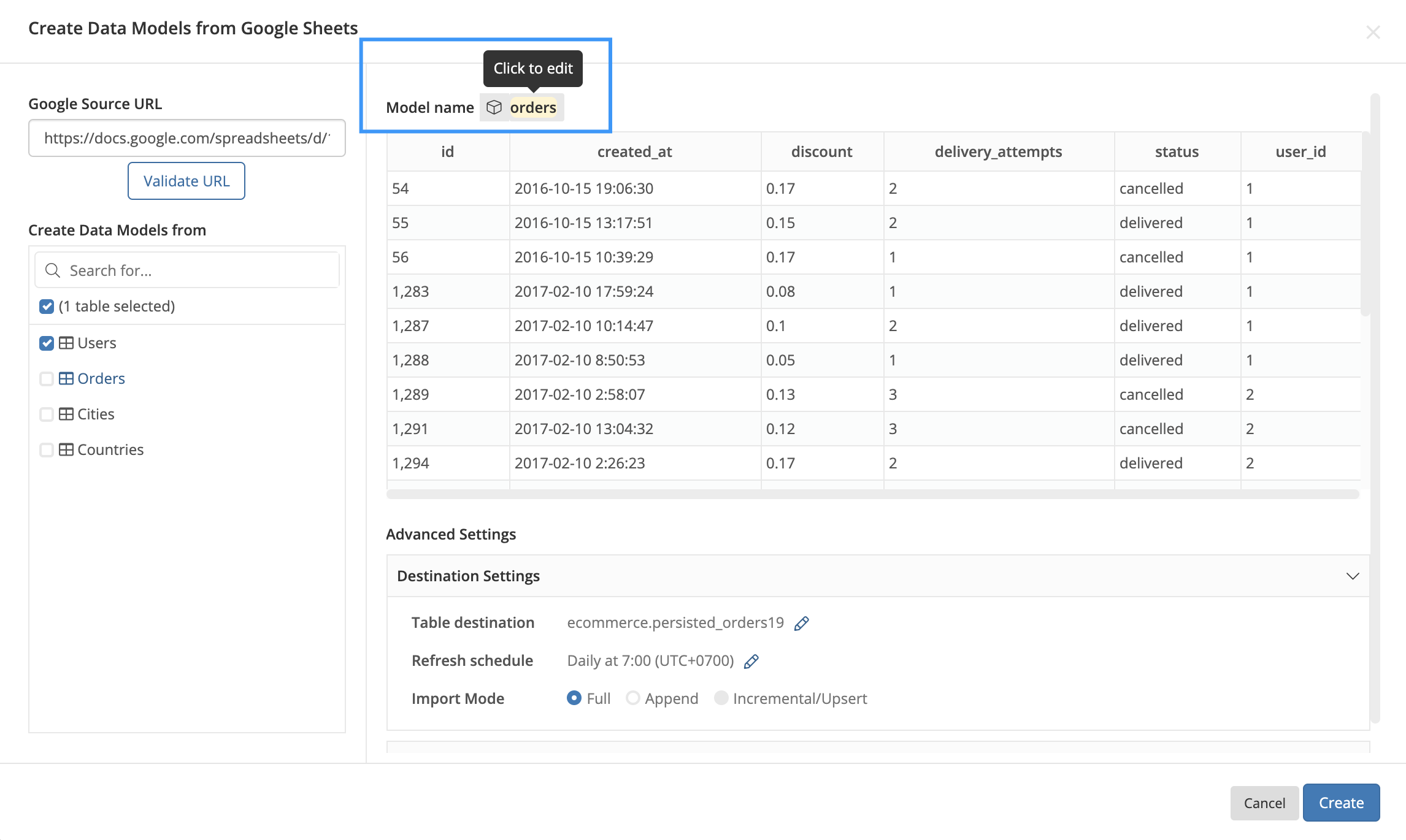This screenshot has height=840, width=1406.
Task: Open the Orders table preview
Action: [x=101, y=378]
